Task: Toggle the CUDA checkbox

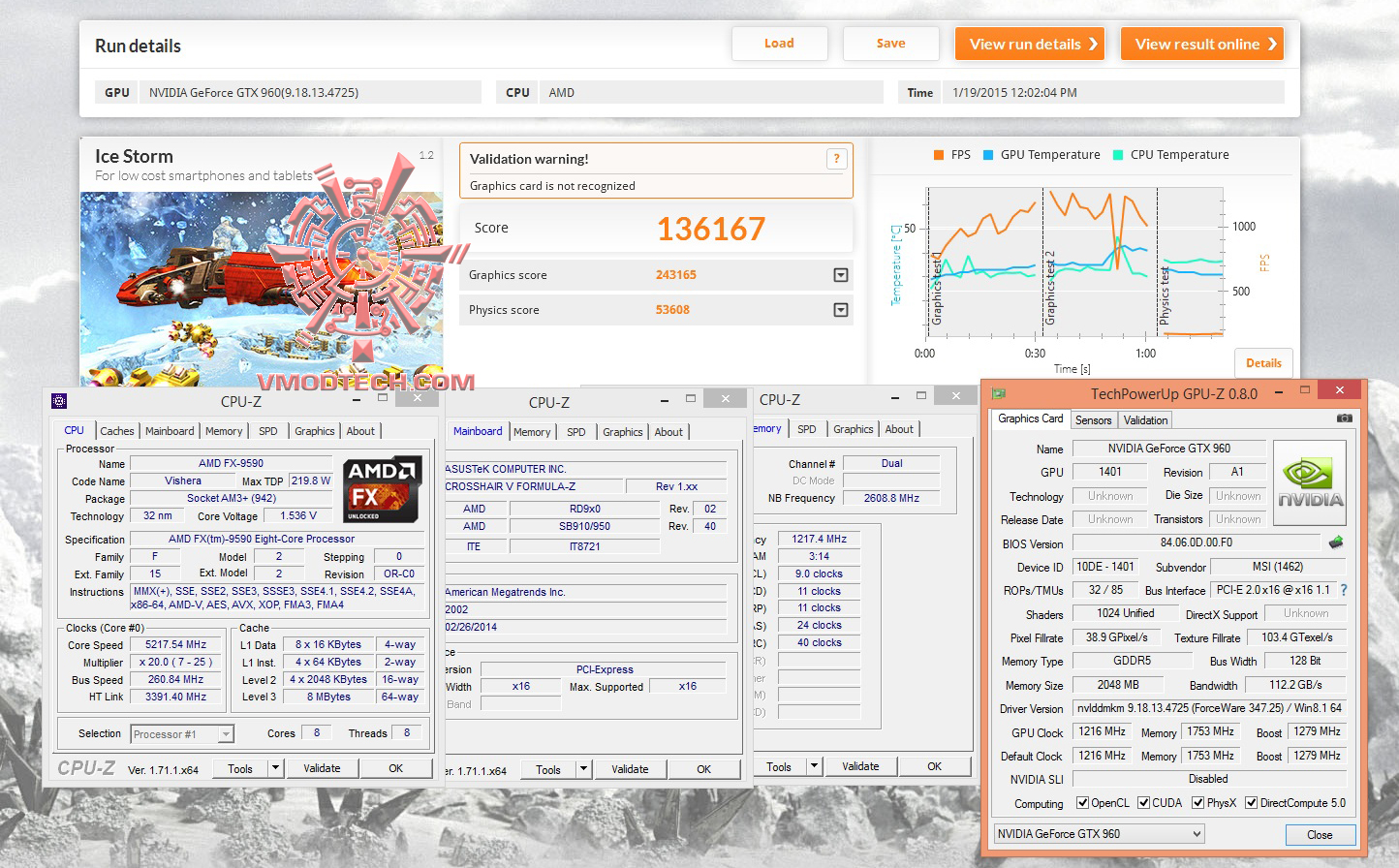Action: pyautogui.click(x=1144, y=803)
